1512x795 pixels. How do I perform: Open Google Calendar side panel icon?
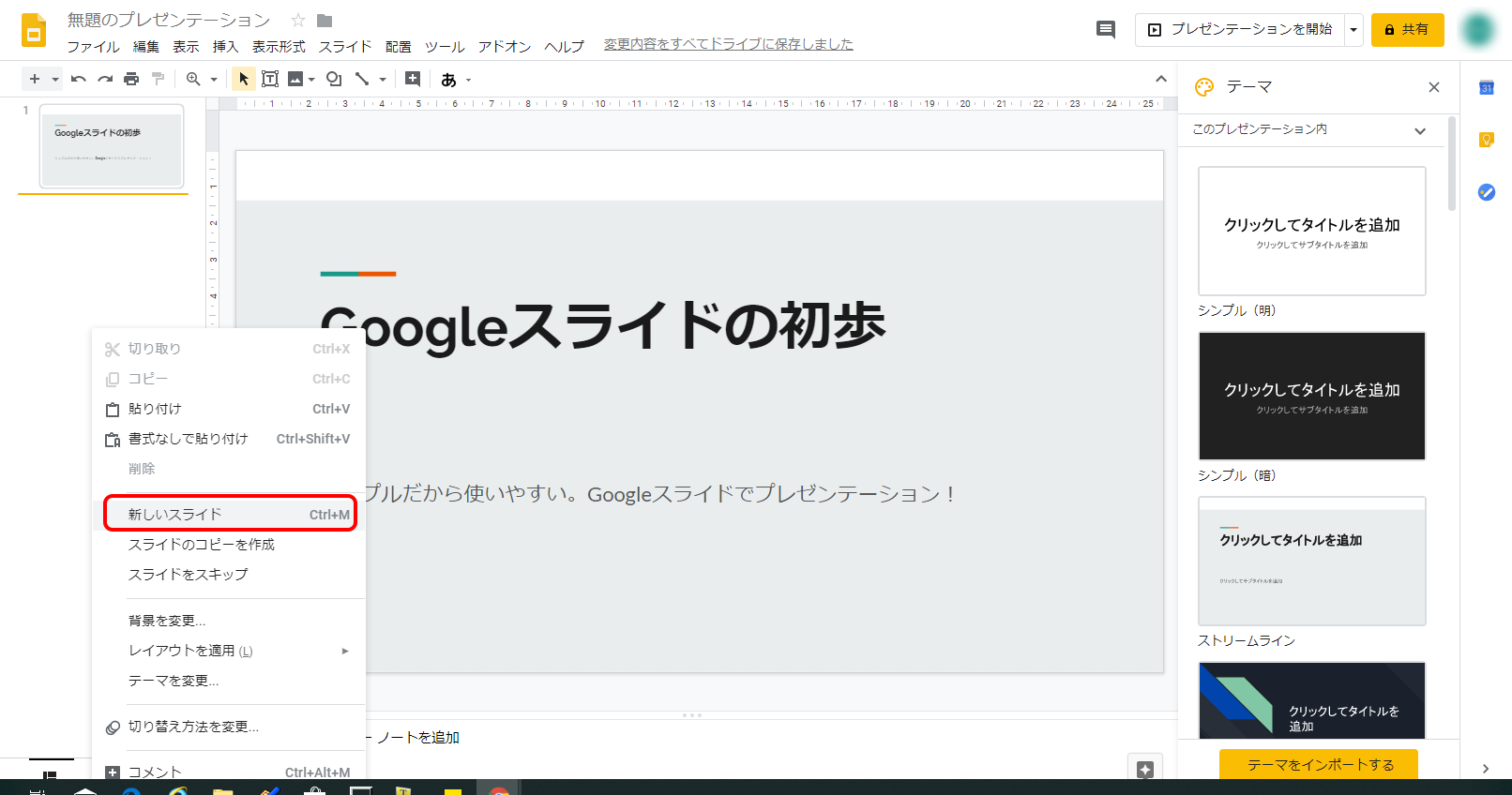pyautogui.click(x=1486, y=88)
